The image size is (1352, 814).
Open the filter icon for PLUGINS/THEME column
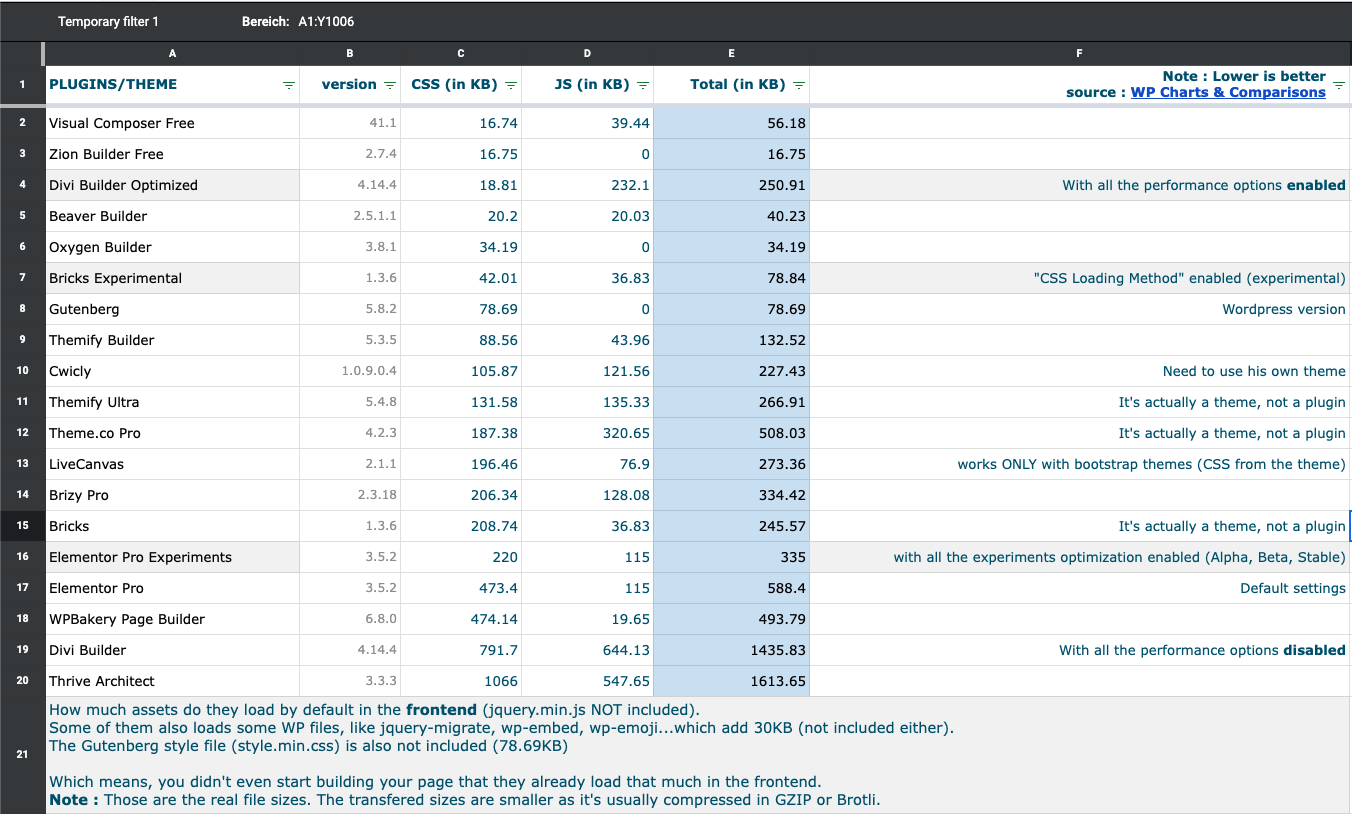point(289,85)
